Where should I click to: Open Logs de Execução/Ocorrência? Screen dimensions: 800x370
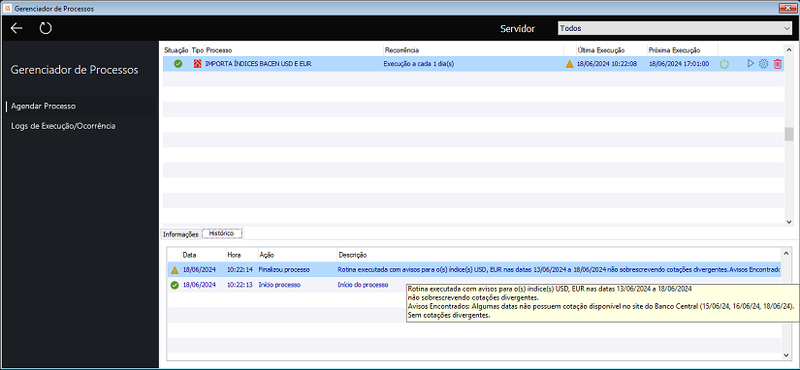point(63,126)
